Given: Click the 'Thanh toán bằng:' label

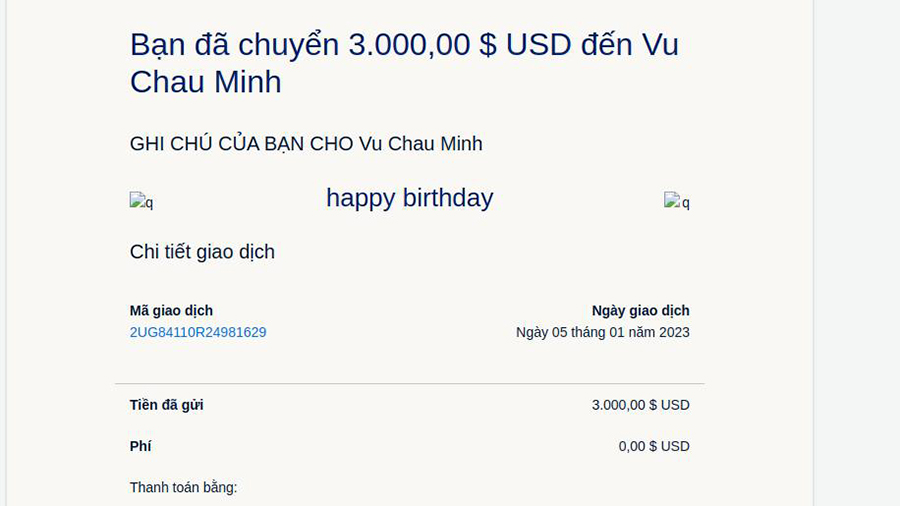Looking at the screenshot, I should [x=183, y=488].
